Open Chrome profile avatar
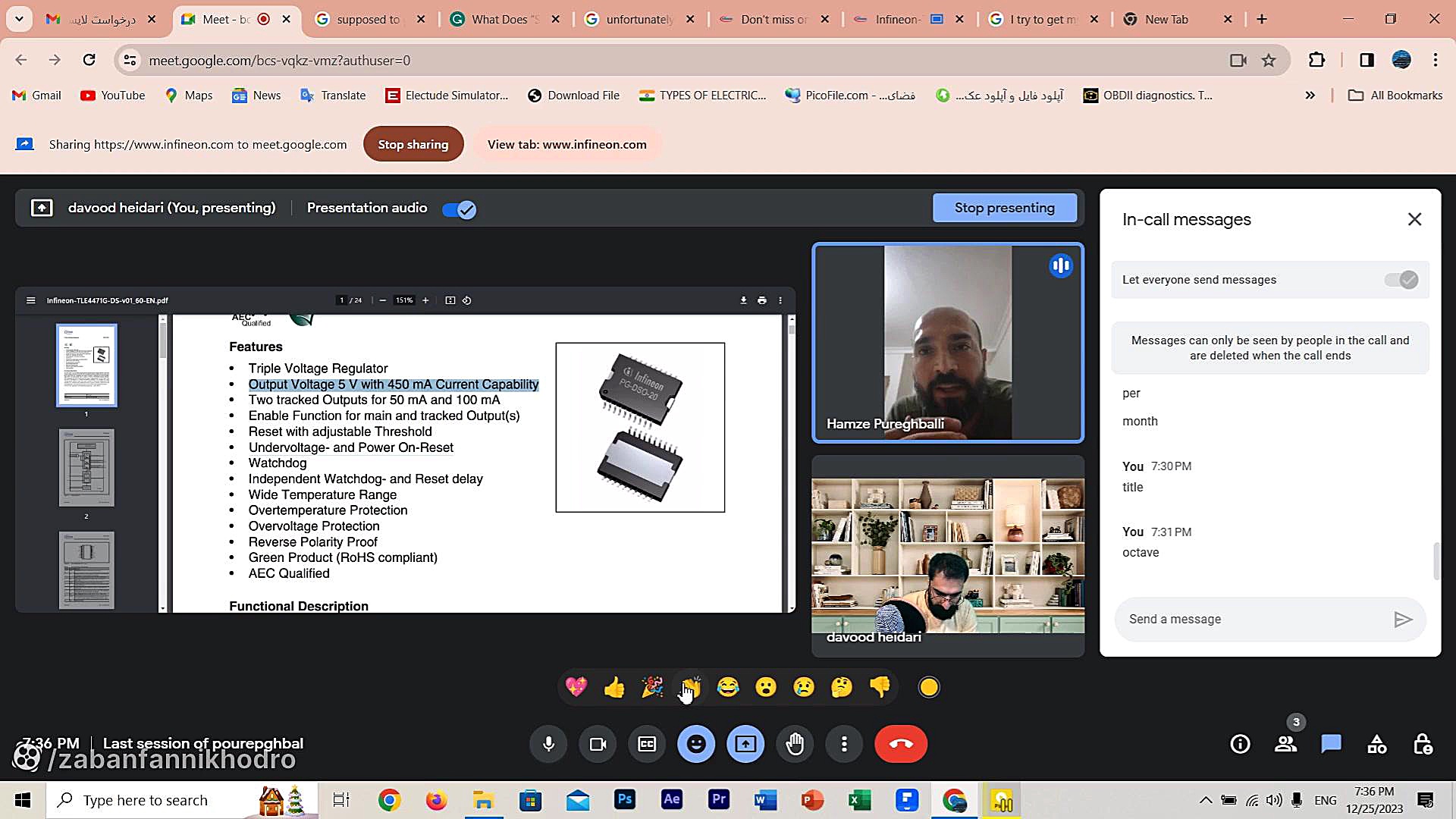This screenshot has width=1456, height=819. pos(1401,60)
